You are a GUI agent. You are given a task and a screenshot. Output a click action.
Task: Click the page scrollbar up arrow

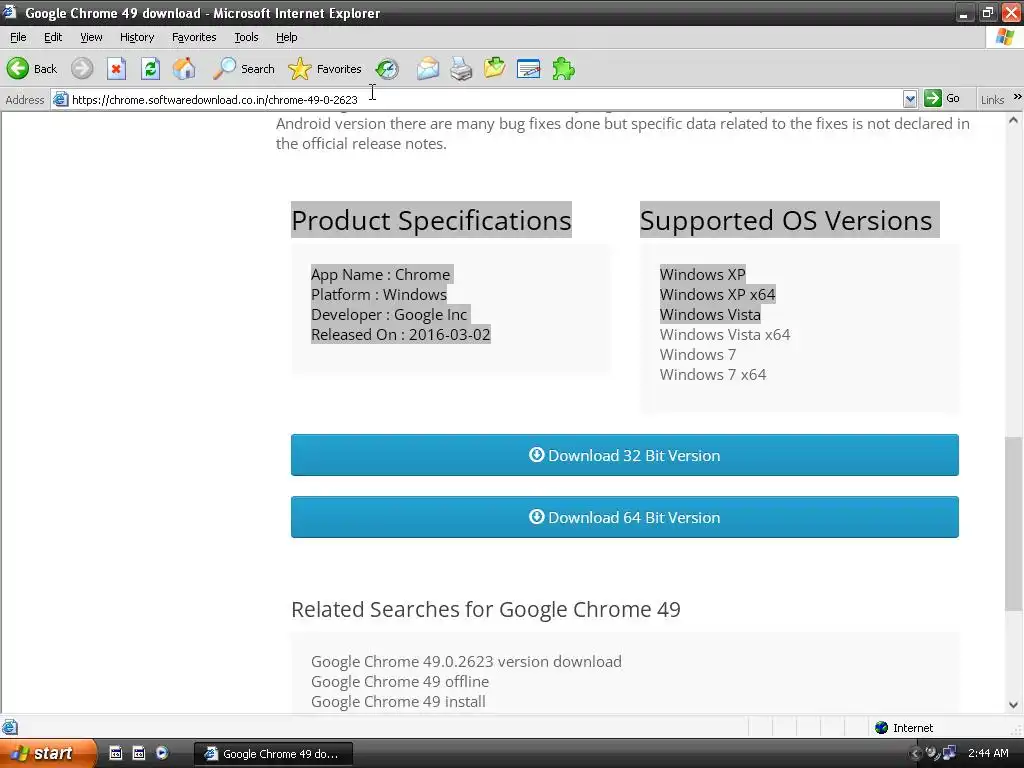click(1014, 120)
